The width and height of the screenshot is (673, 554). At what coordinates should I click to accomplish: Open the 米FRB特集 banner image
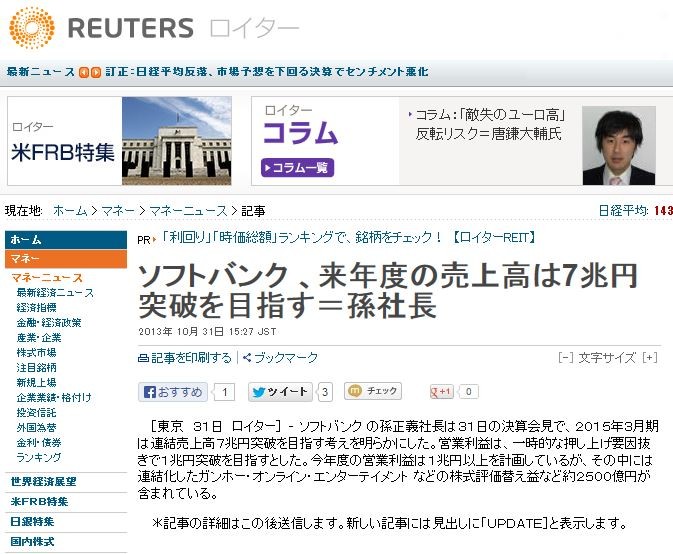coord(177,141)
